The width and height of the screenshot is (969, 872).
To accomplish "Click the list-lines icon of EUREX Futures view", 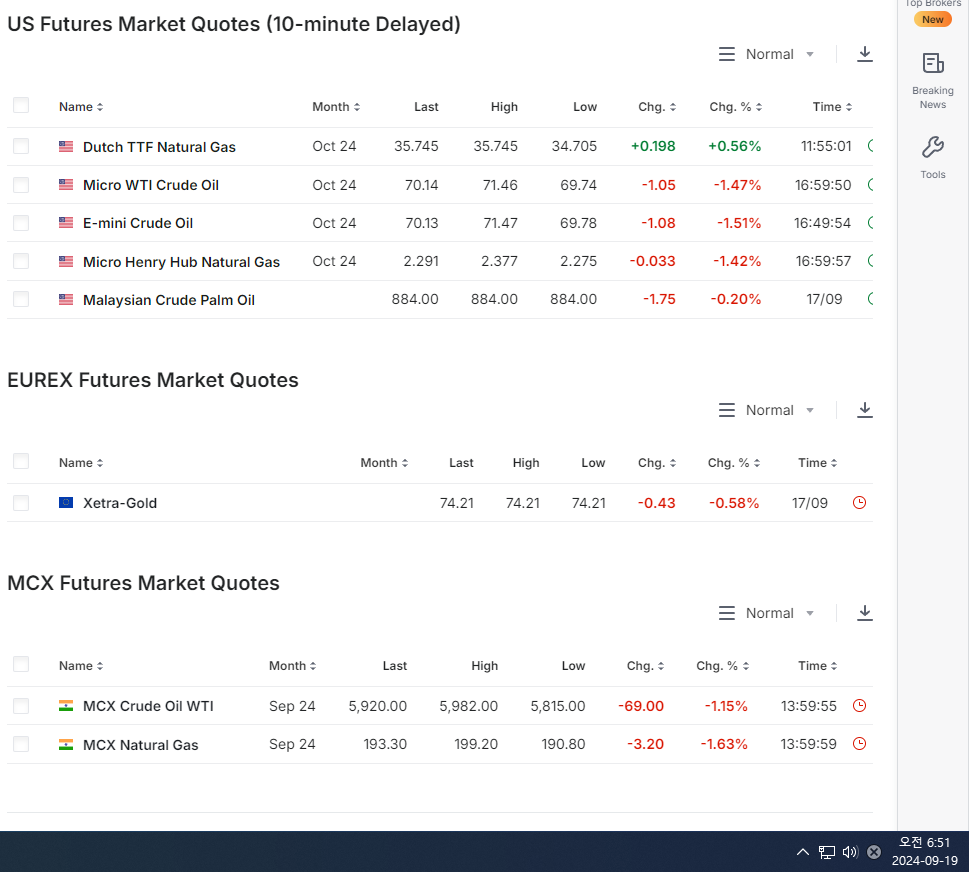I will point(727,410).
